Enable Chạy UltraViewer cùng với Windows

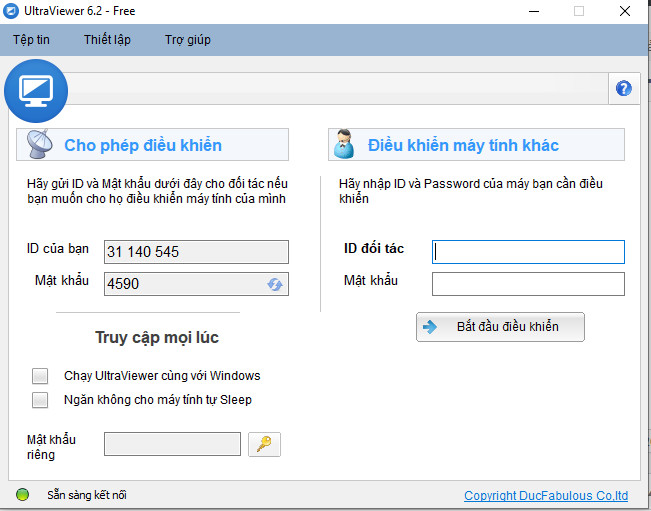tap(40, 376)
